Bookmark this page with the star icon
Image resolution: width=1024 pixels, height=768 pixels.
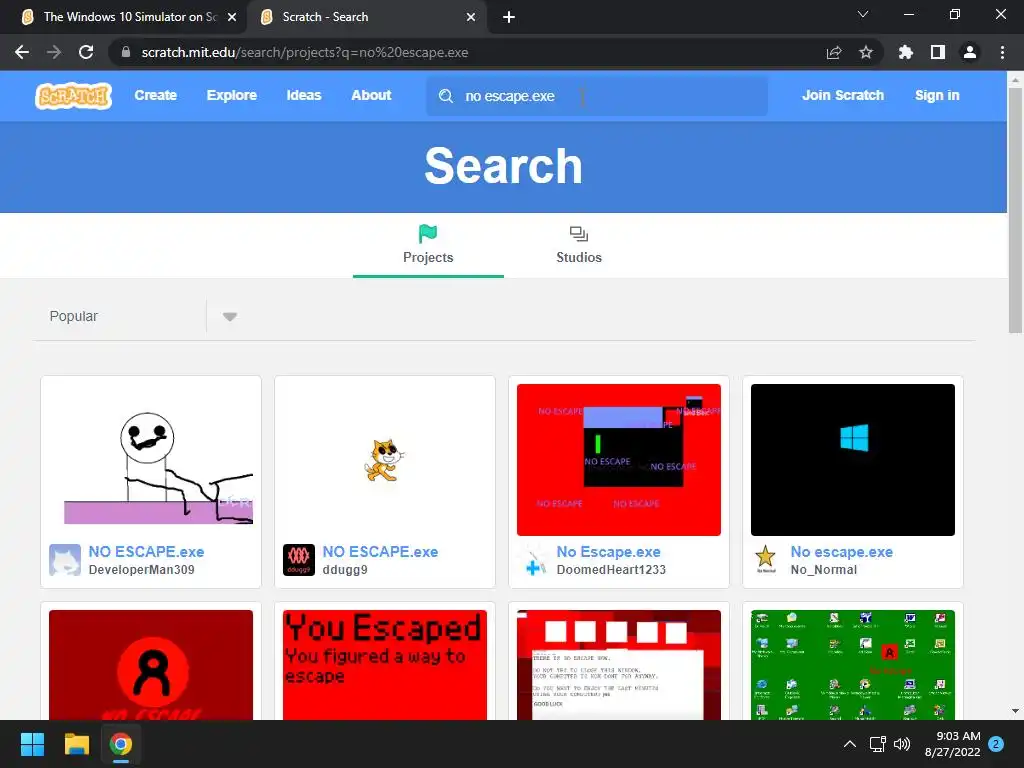point(866,52)
